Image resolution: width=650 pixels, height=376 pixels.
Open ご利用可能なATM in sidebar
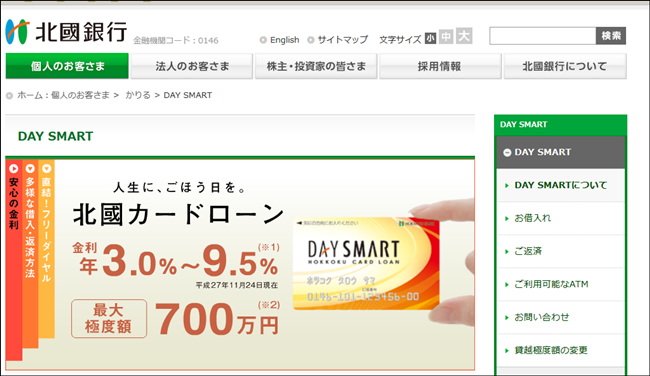561,284
